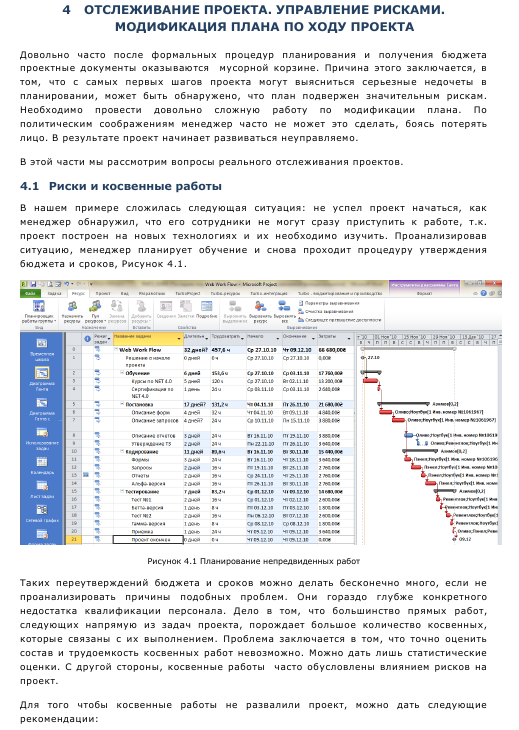Select the Ресурс ribbon tab
Viewport: 519px width, 730px height.
(78, 294)
